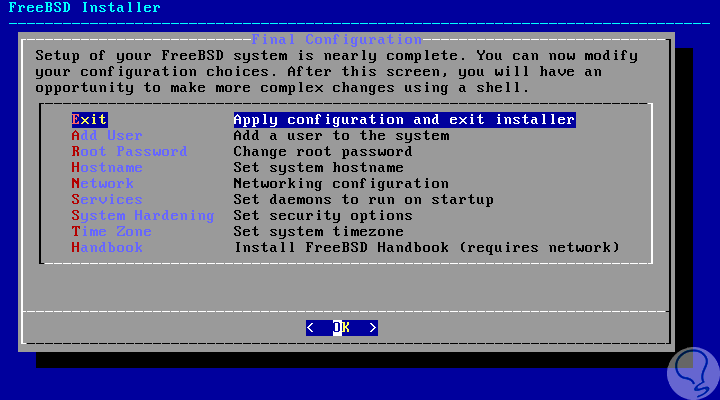Select the System Hardening entry

(x=143, y=215)
